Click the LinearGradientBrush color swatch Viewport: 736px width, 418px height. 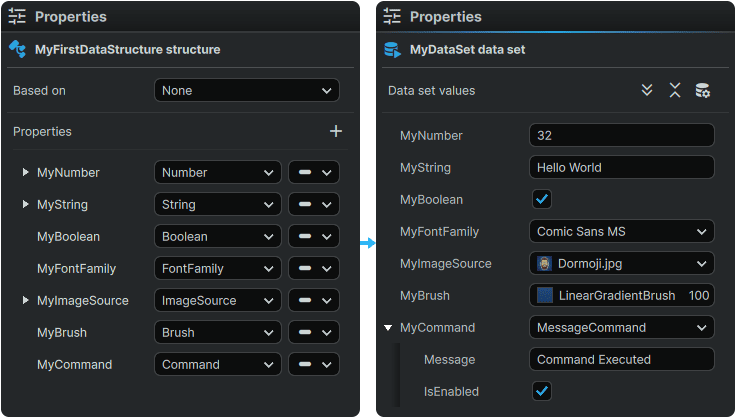click(545, 295)
